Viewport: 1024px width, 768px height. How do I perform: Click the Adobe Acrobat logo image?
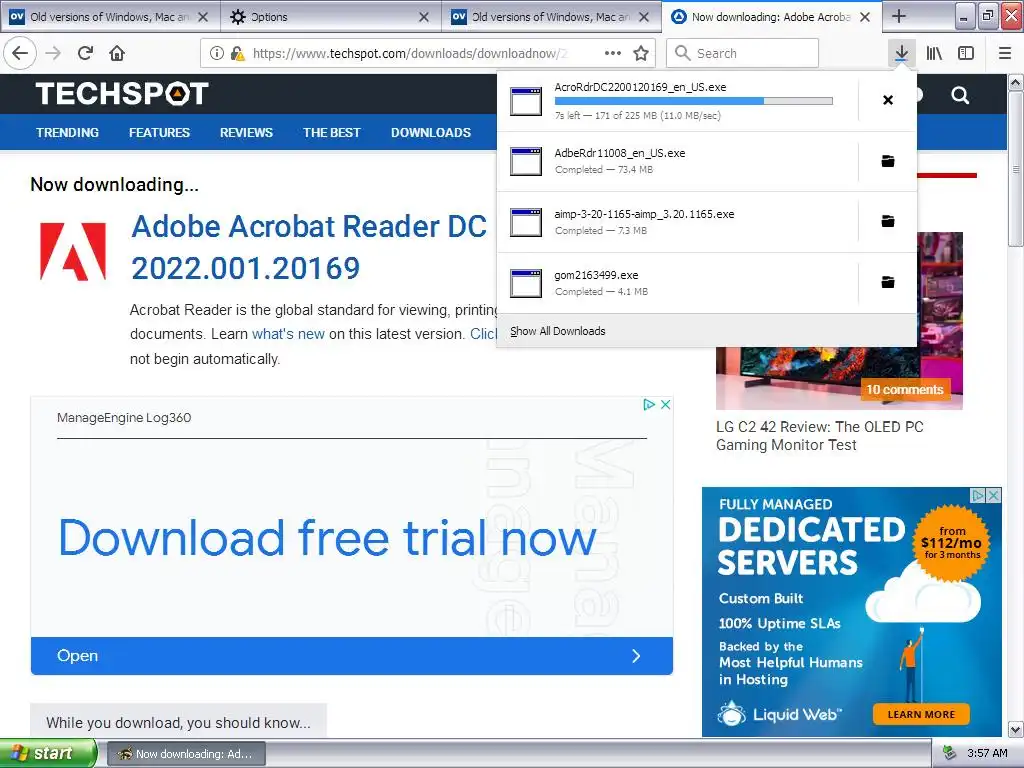(72, 251)
